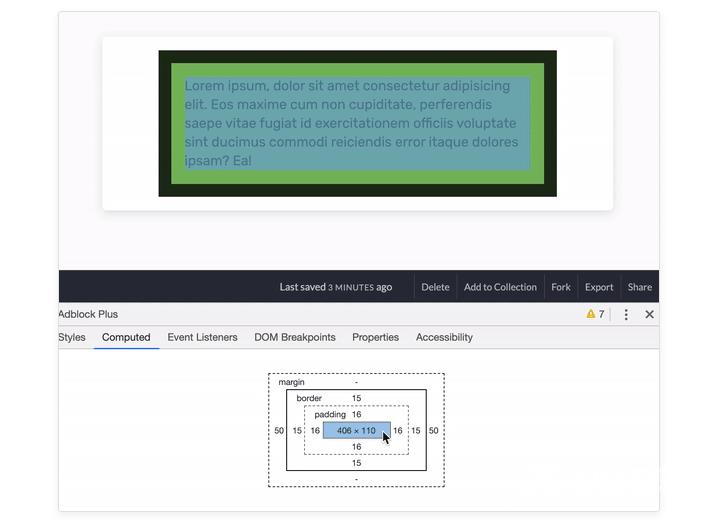Open the Accessibility tab
The width and height of the screenshot is (706, 520).
444,337
